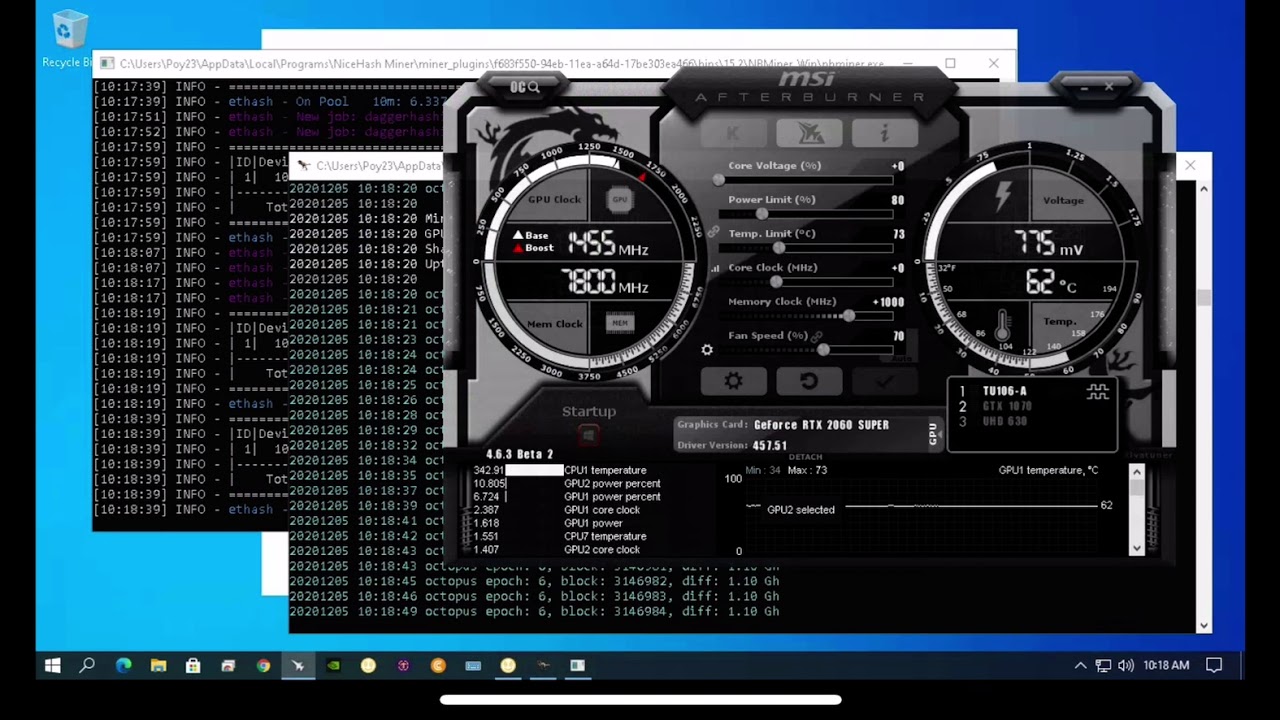Click the GeForce RTX 2060 SUPER graphics card name
The height and width of the screenshot is (720, 1280).
click(821, 425)
